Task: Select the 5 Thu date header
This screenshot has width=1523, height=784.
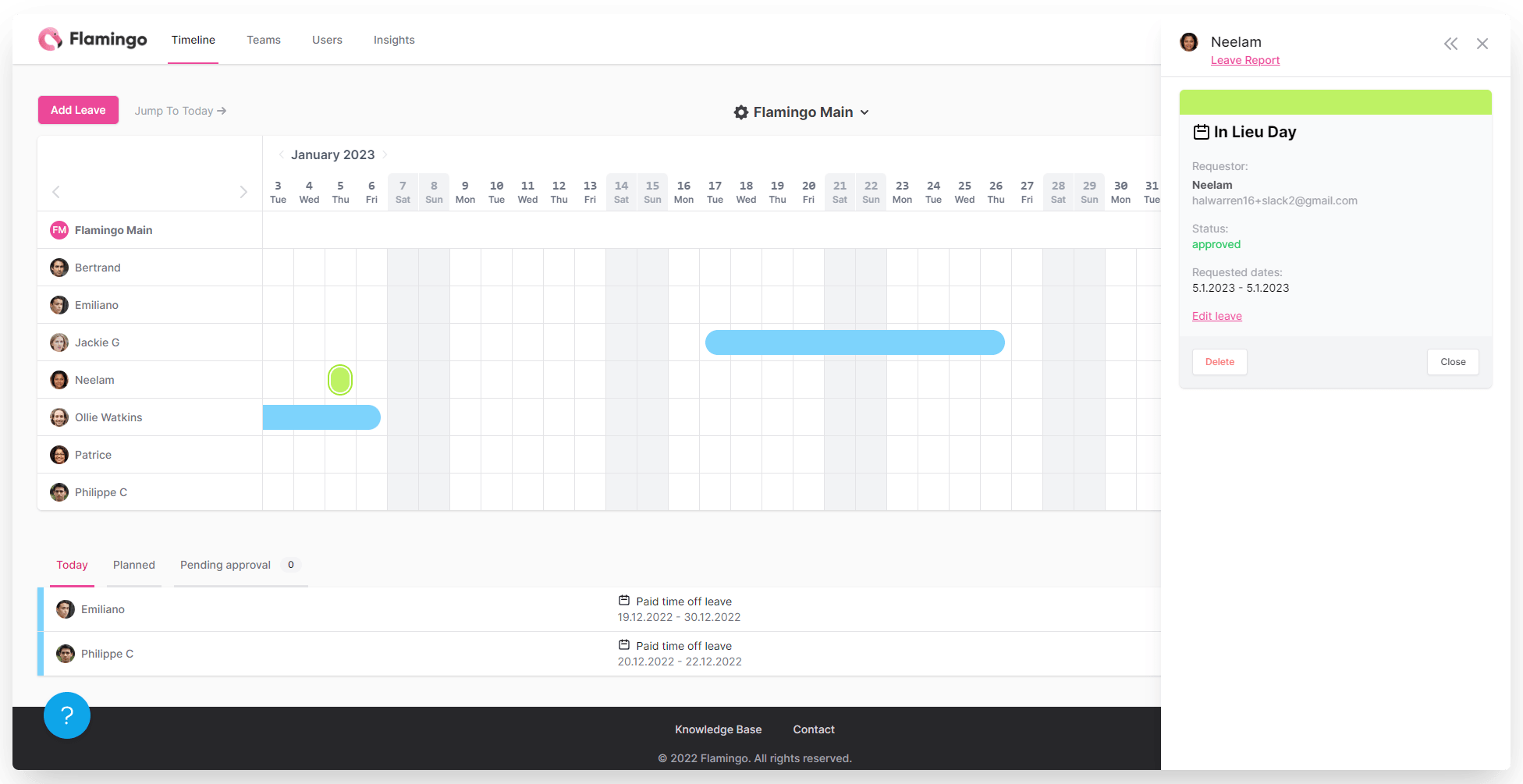Action: 340,192
